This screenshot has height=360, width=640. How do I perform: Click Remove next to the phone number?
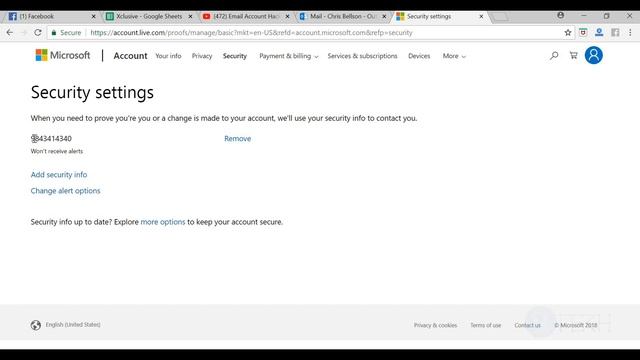[238, 139]
